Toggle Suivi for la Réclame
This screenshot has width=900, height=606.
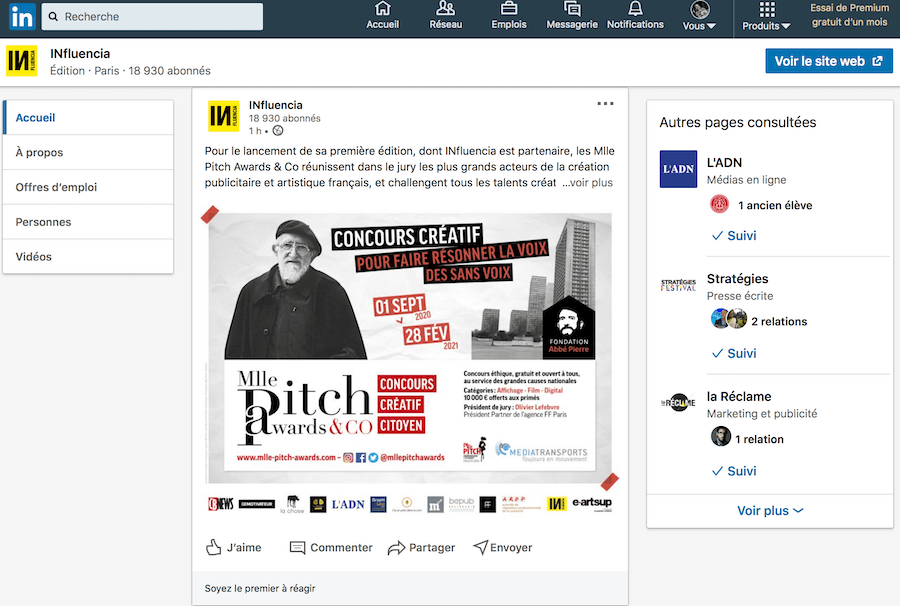click(x=734, y=471)
